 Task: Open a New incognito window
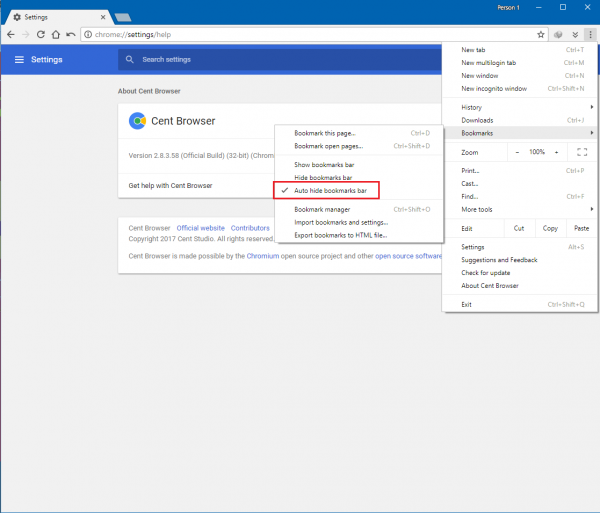[520, 88]
